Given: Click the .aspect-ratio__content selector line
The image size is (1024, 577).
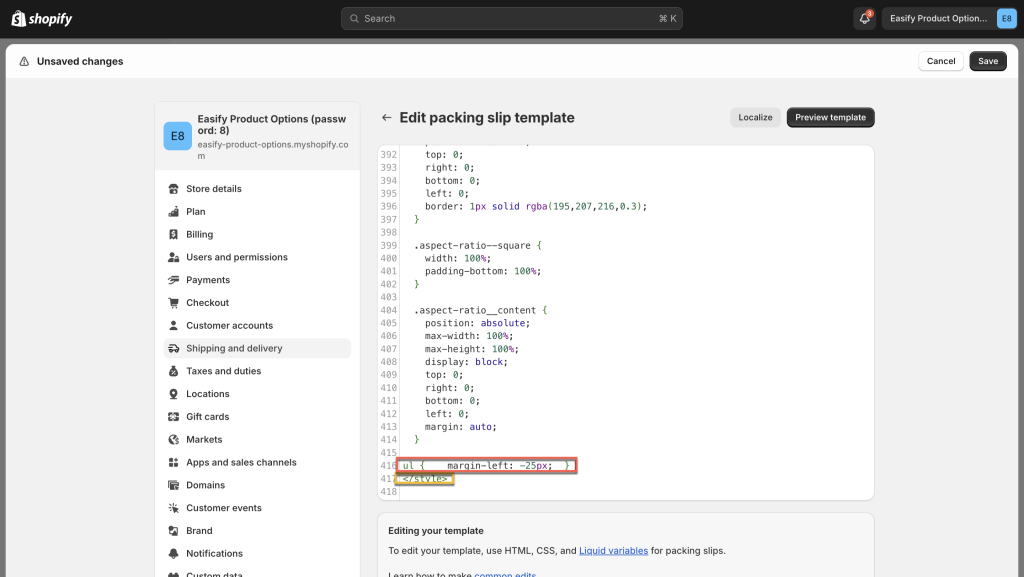Looking at the screenshot, I should click(x=480, y=310).
